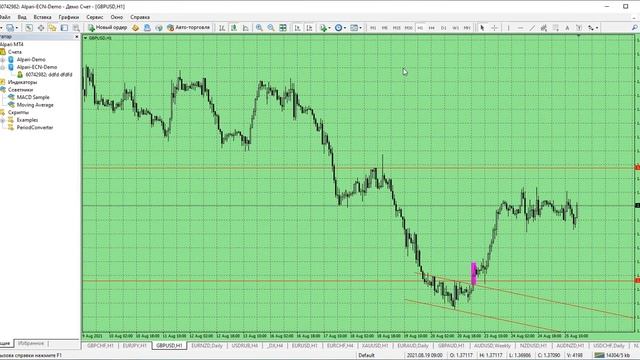
Task: Toggle chart auto scroll
Action: pyautogui.click(x=297, y=28)
